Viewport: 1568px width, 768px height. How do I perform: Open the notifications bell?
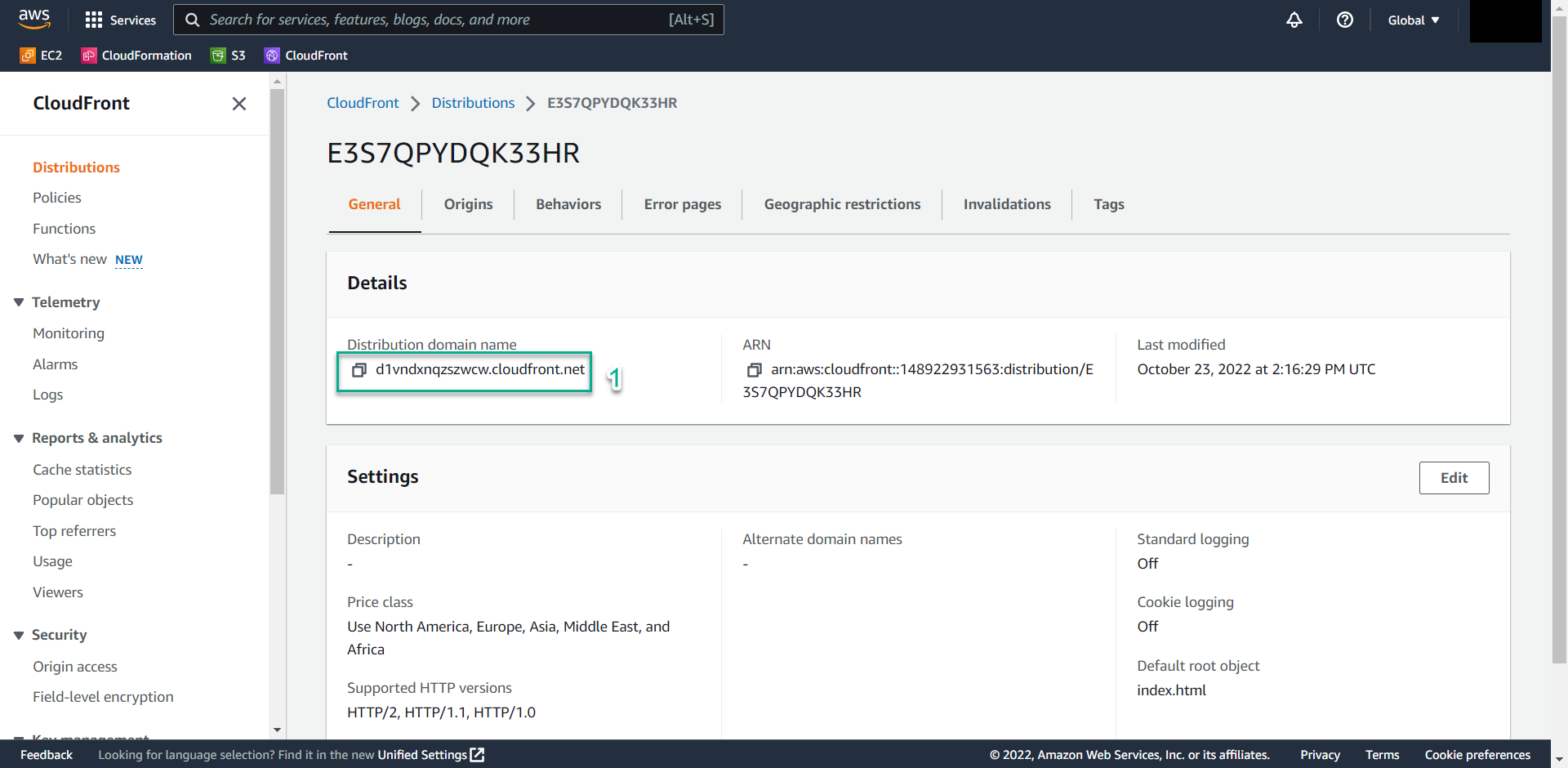click(x=1294, y=20)
